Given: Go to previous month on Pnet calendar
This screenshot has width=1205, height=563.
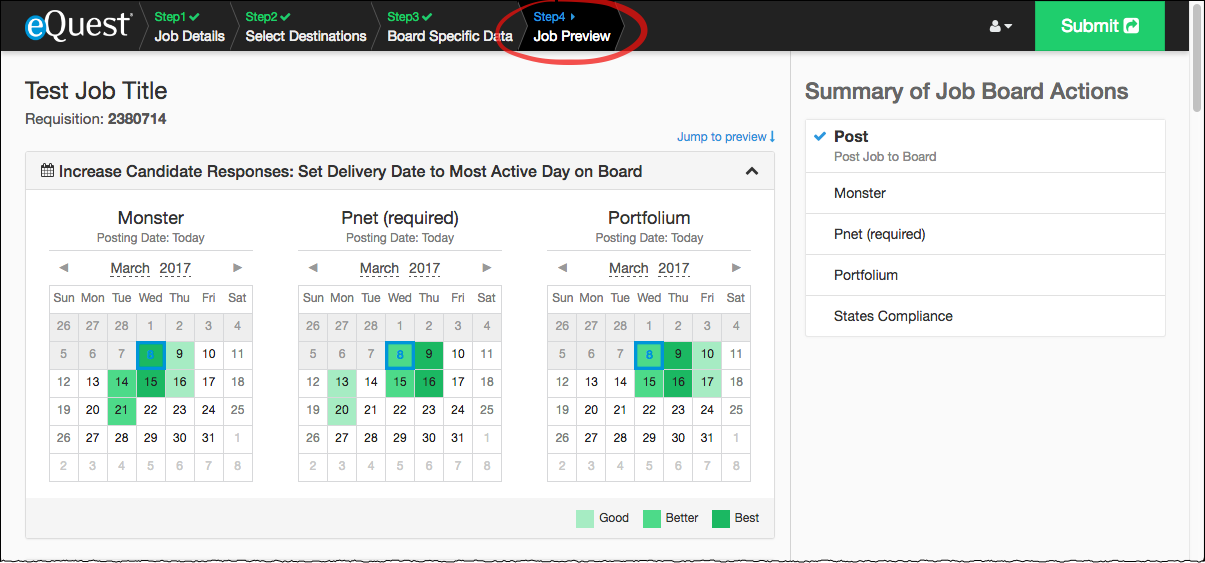Looking at the screenshot, I should 313,268.
